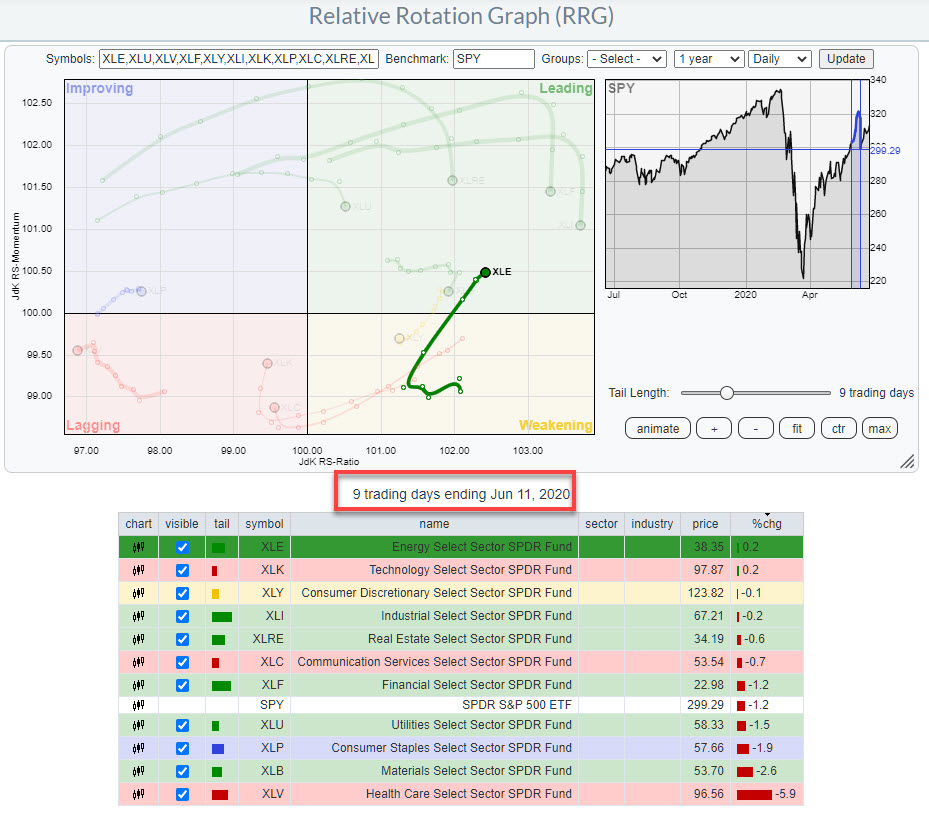Sort table by chart column header
This screenshot has width=929, height=820.
click(x=138, y=524)
